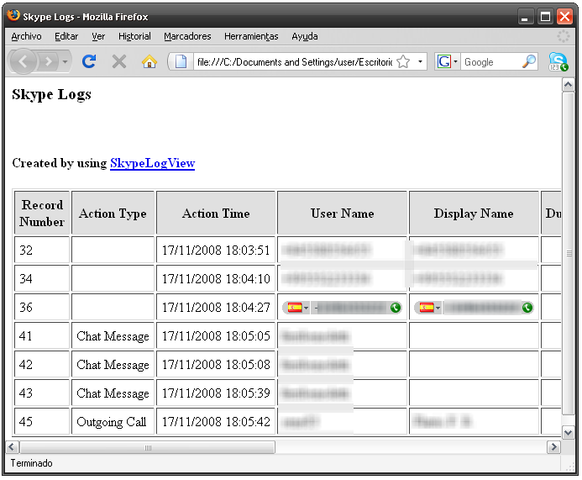Image resolution: width=582 pixels, height=480 pixels.
Task: Click the Spanish flag in the User Name cell
Action: point(295,308)
